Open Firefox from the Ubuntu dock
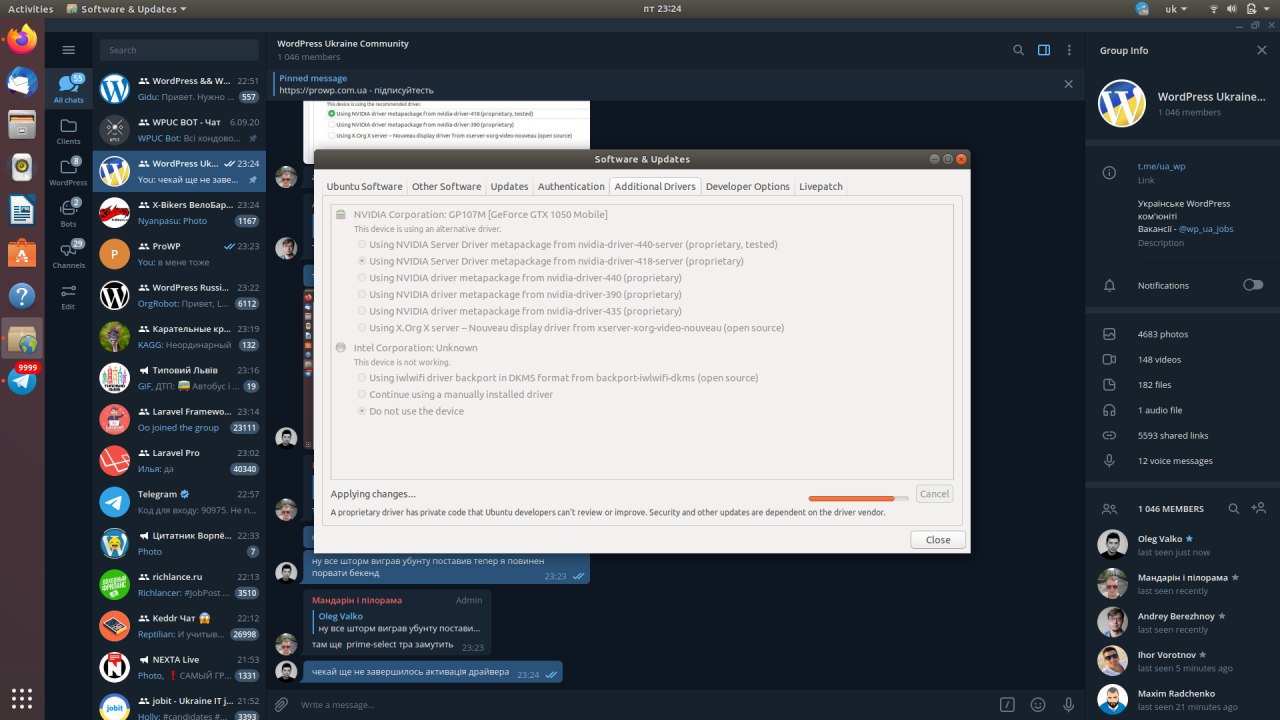 point(22,39)
